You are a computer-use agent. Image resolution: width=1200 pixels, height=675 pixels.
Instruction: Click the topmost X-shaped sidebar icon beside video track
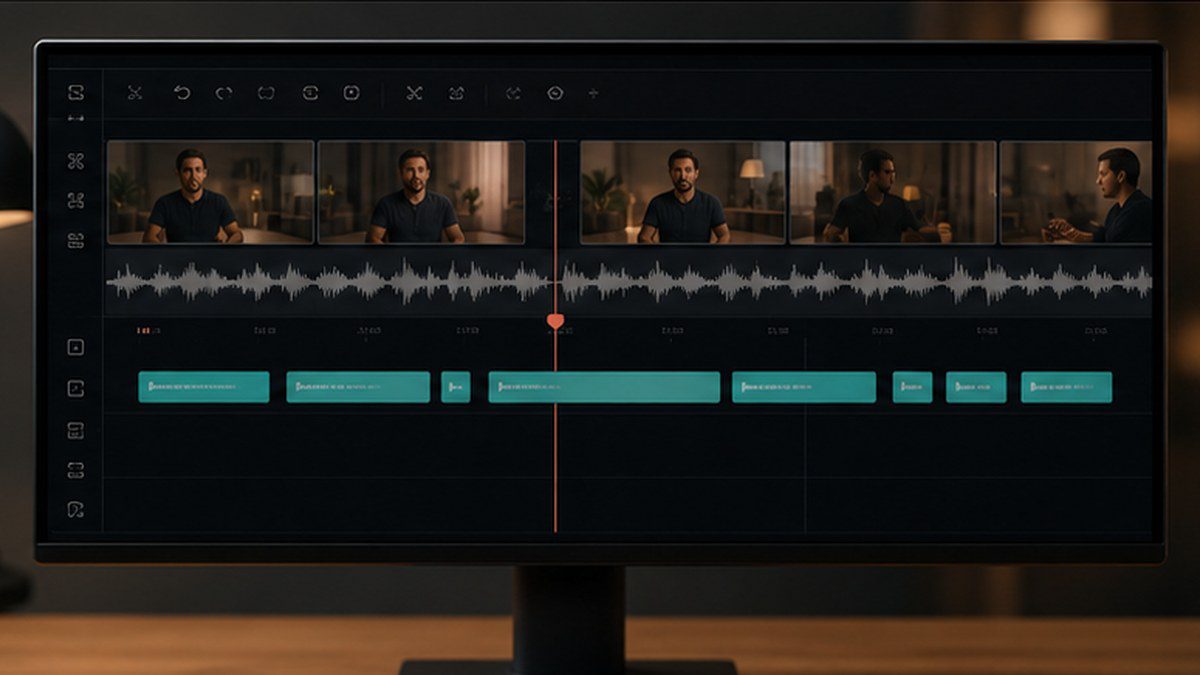tap(76, 161)
